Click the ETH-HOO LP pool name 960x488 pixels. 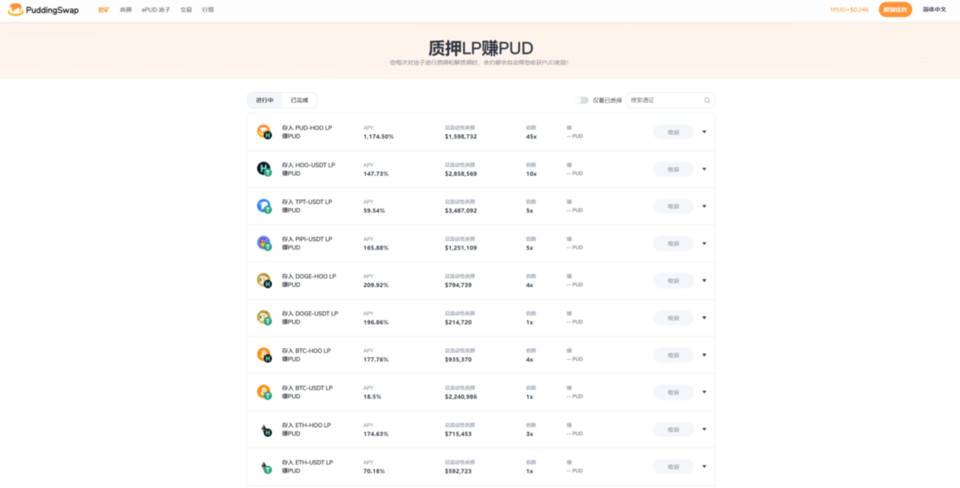306,425
